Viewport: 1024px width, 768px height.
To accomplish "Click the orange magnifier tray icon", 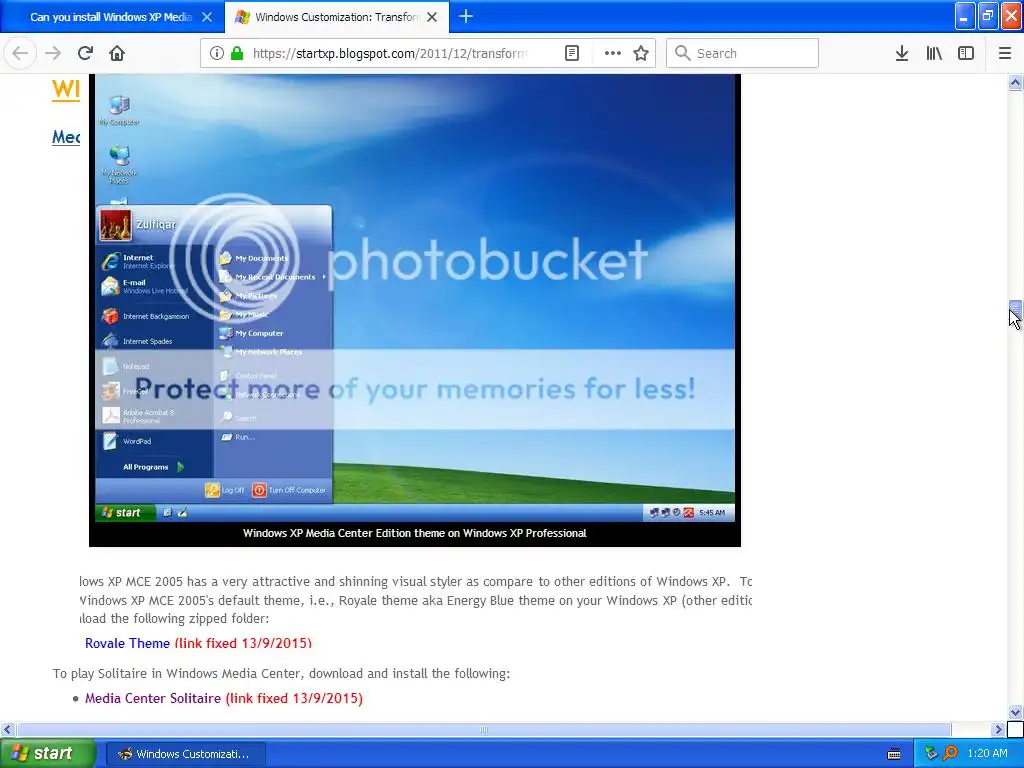I will pos(950,754).
